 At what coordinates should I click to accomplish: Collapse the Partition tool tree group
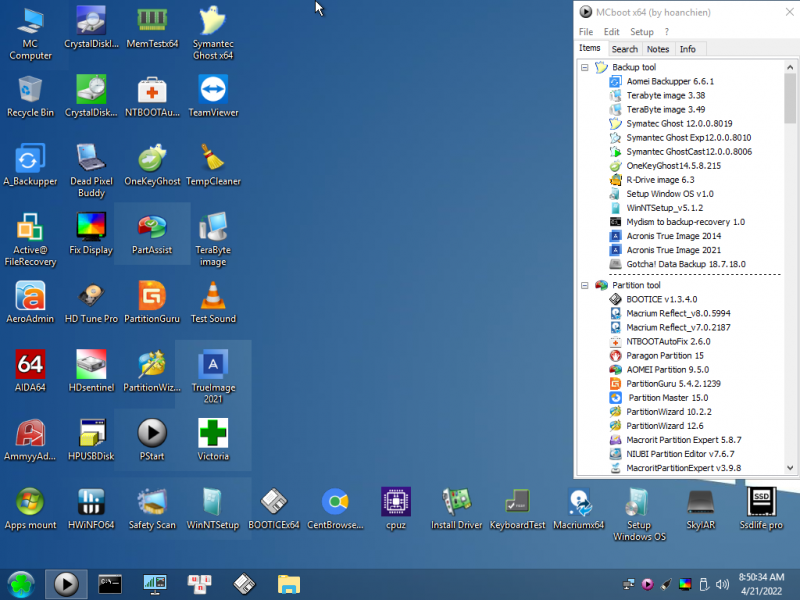tap(585, 285)
